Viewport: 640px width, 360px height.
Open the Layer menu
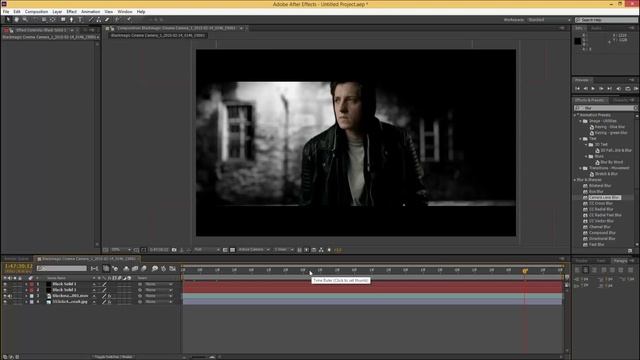coord(57,12)
